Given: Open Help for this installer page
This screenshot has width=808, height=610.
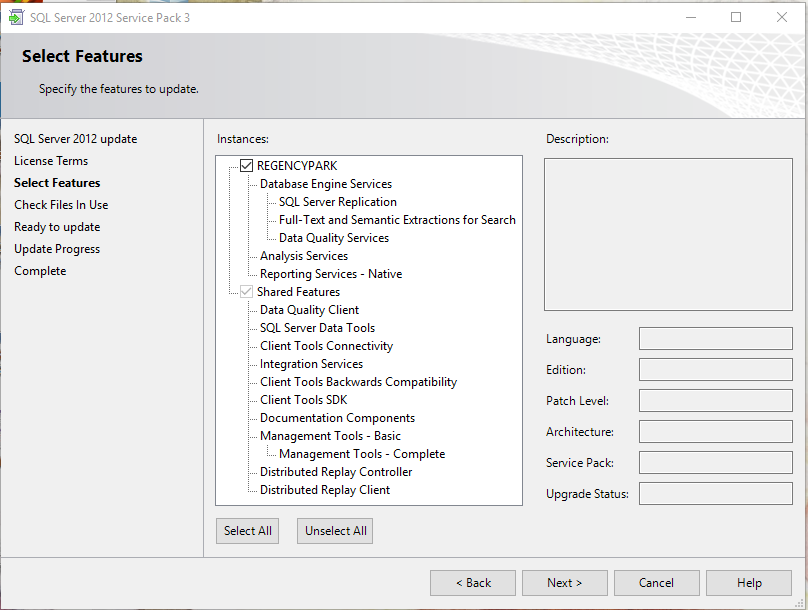Looking at the screenshot, I should tap(748, 582).
